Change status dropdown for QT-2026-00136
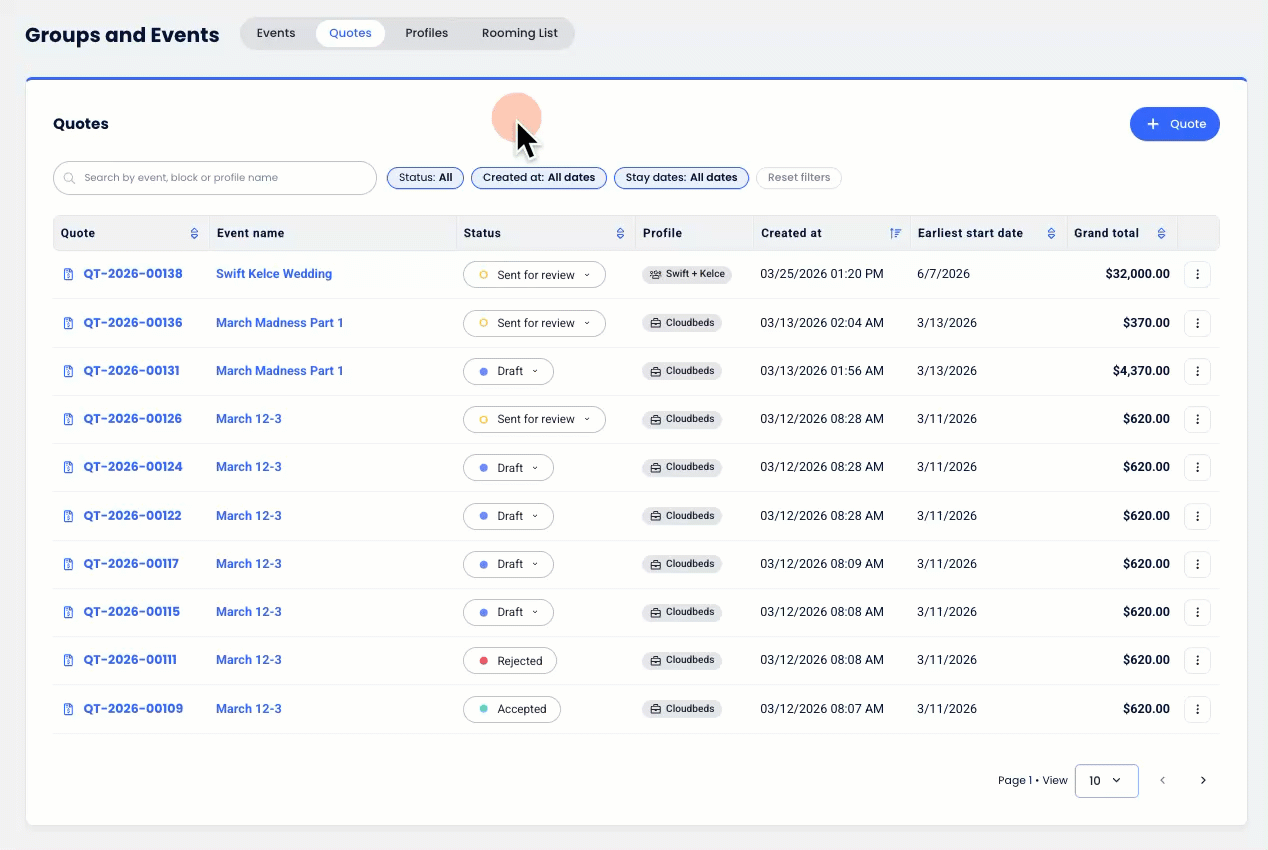Viewport: 1268px width, 850px height. [x=534, y=323]
